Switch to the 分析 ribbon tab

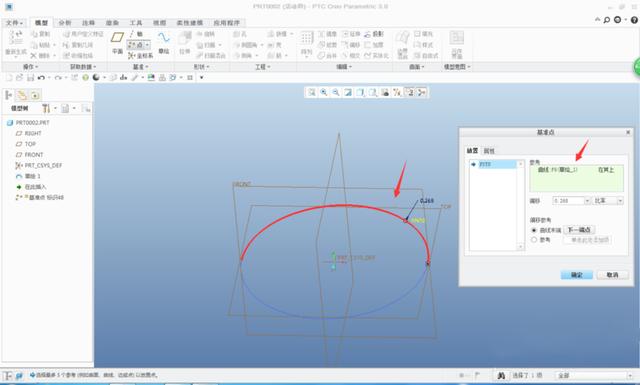click(x=64, y=23)
